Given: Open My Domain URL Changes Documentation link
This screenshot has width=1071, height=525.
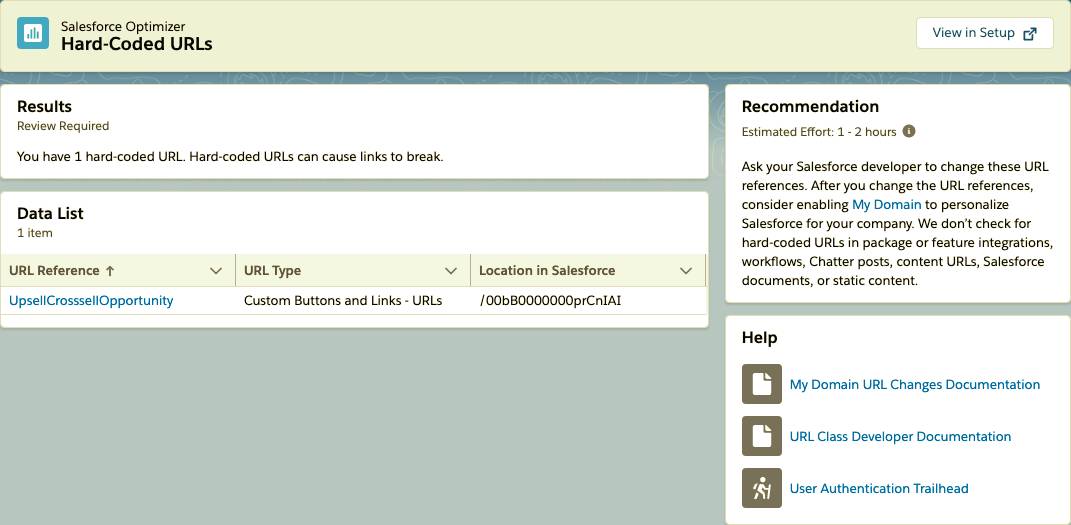Looking at the screenshot, I should 915,384.
